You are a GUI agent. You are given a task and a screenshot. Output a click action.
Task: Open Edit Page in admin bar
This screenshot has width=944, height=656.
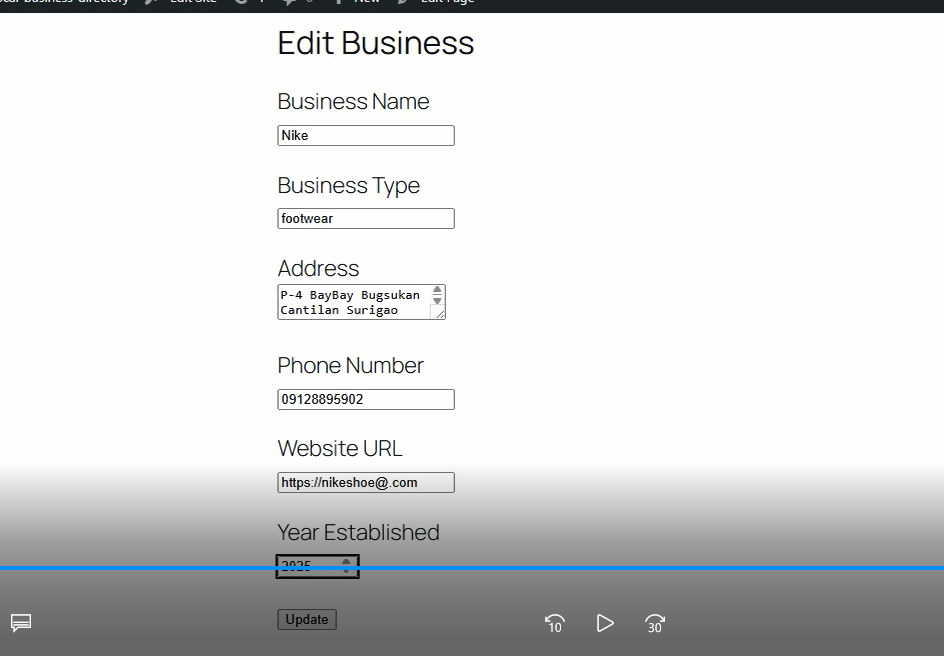pos(445,2)
